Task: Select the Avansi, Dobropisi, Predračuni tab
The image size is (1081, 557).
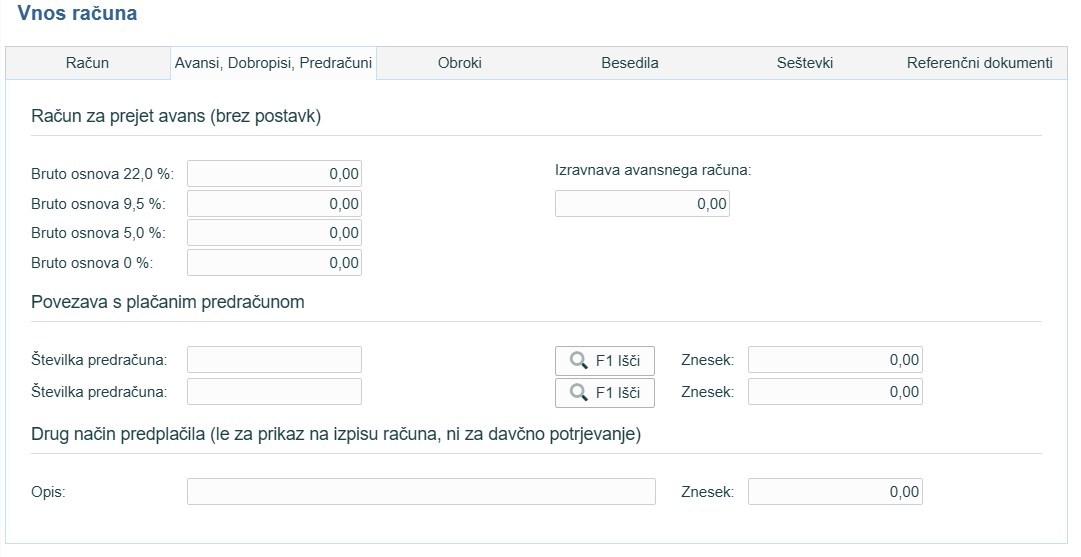Action: pyautogui.click(x=273, y=63)
